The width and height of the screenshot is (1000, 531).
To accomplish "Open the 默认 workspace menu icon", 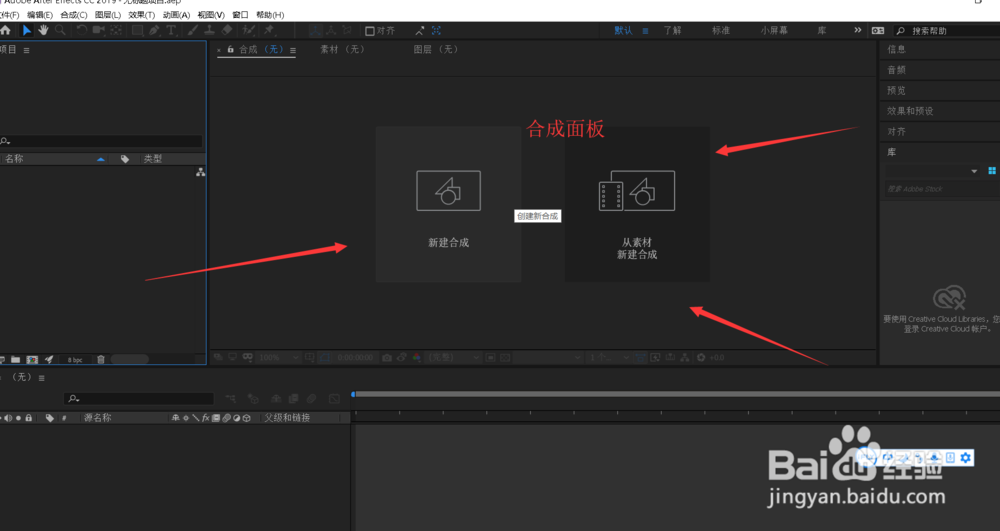I will point(645,31).
